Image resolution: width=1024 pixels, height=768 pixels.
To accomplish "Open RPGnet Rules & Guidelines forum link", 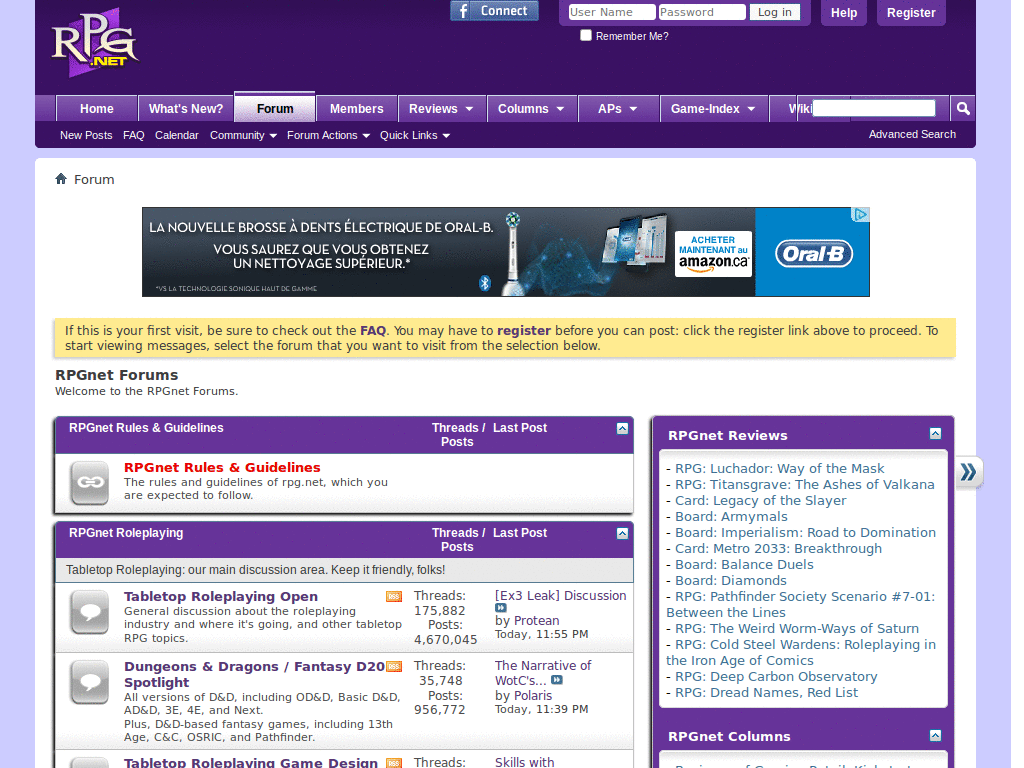I will (x=222, y=468).
